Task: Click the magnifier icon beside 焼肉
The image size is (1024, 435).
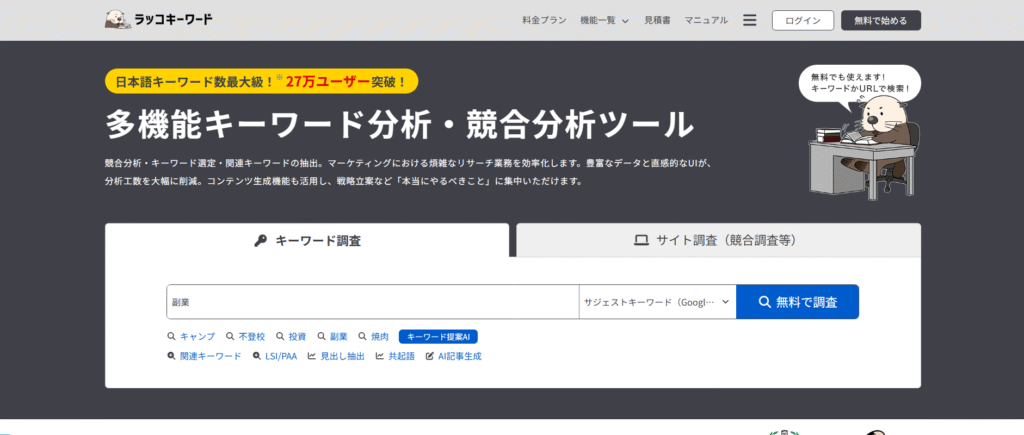Action: pyautogui.click(x=363, y=337)
